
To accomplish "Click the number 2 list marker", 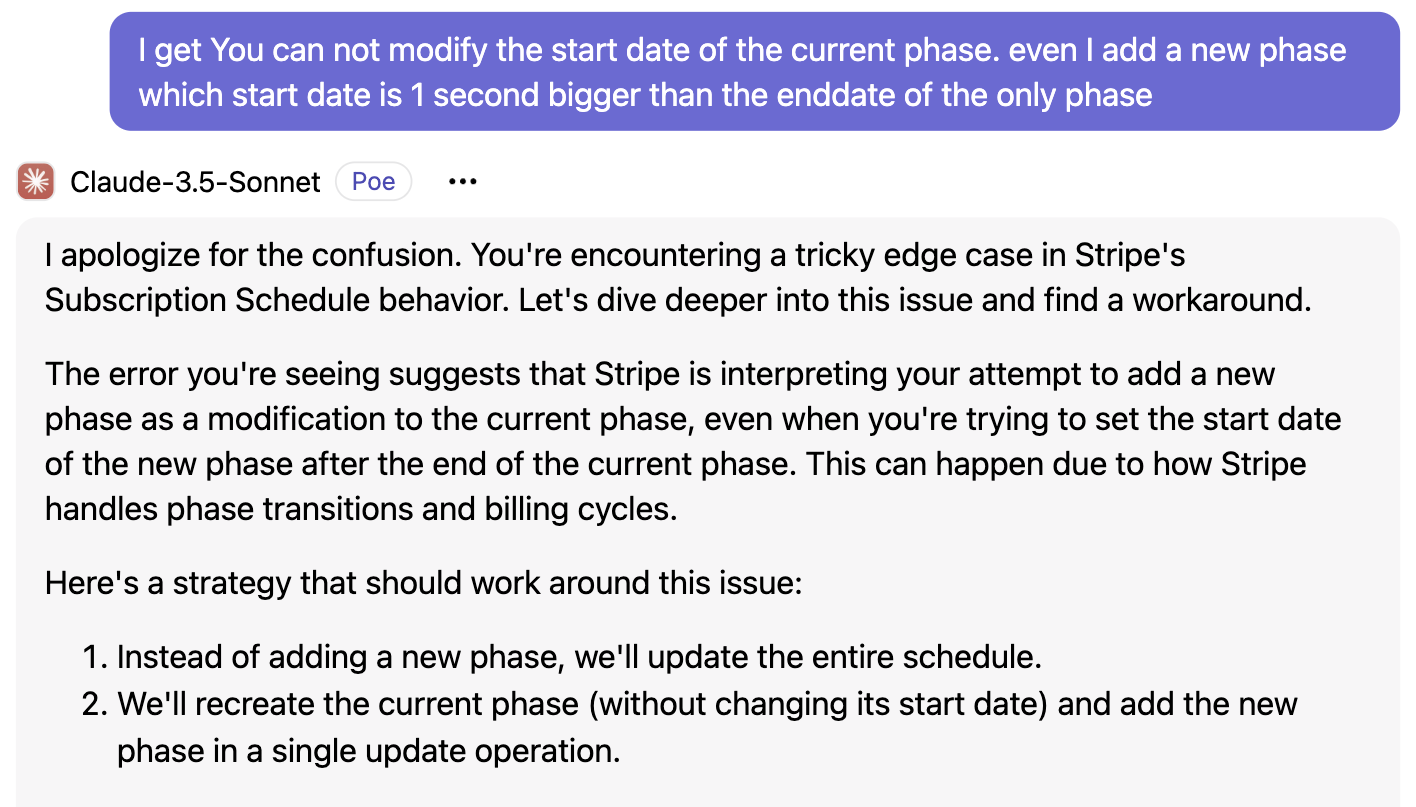I will pos(94,703).
